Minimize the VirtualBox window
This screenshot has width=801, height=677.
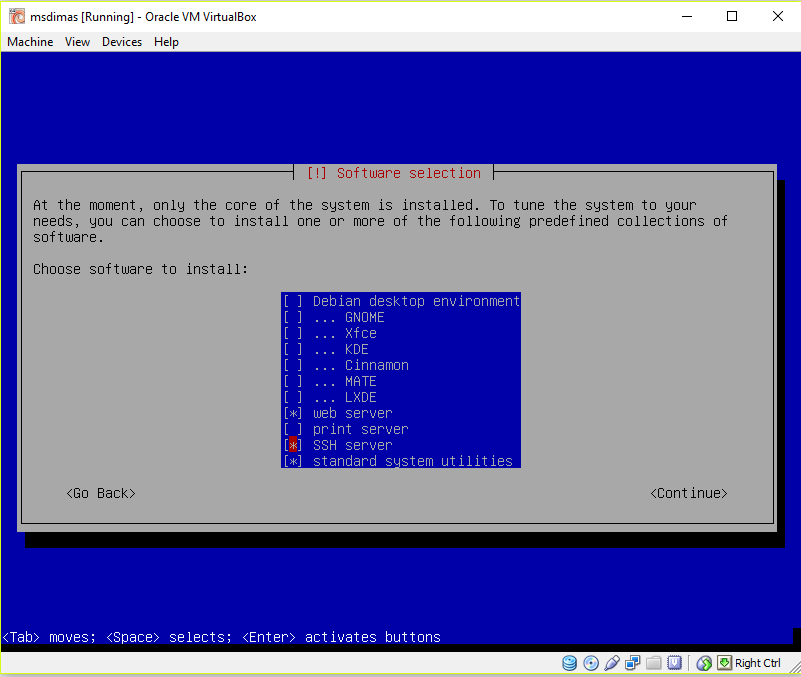click(x=687, y=16)
